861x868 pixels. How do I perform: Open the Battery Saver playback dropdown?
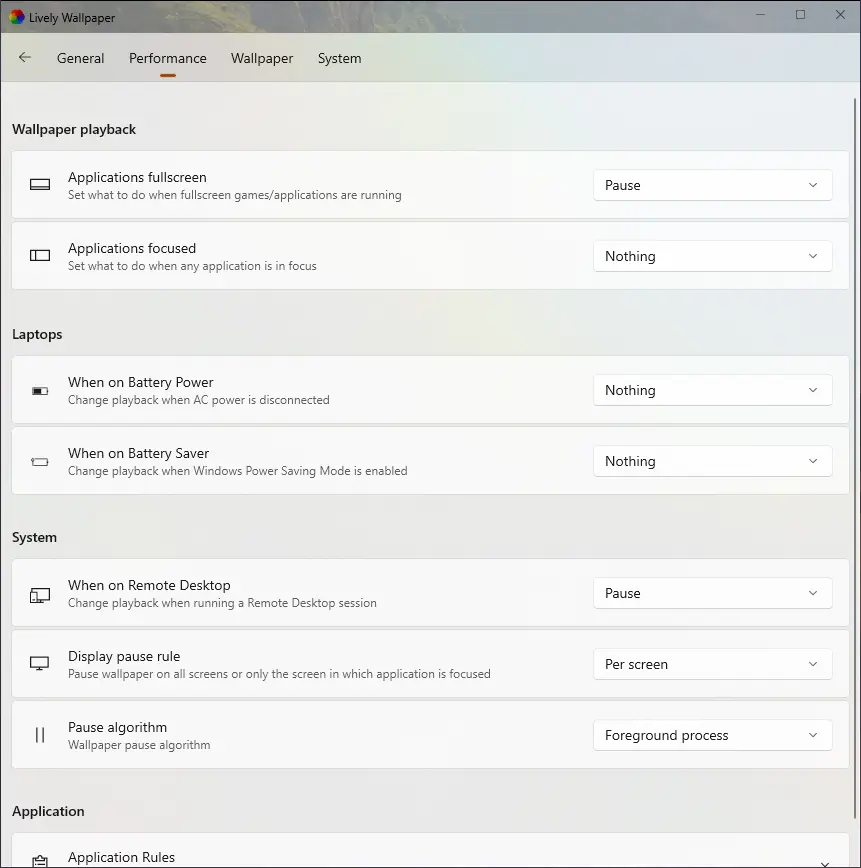tap(712, 461)
